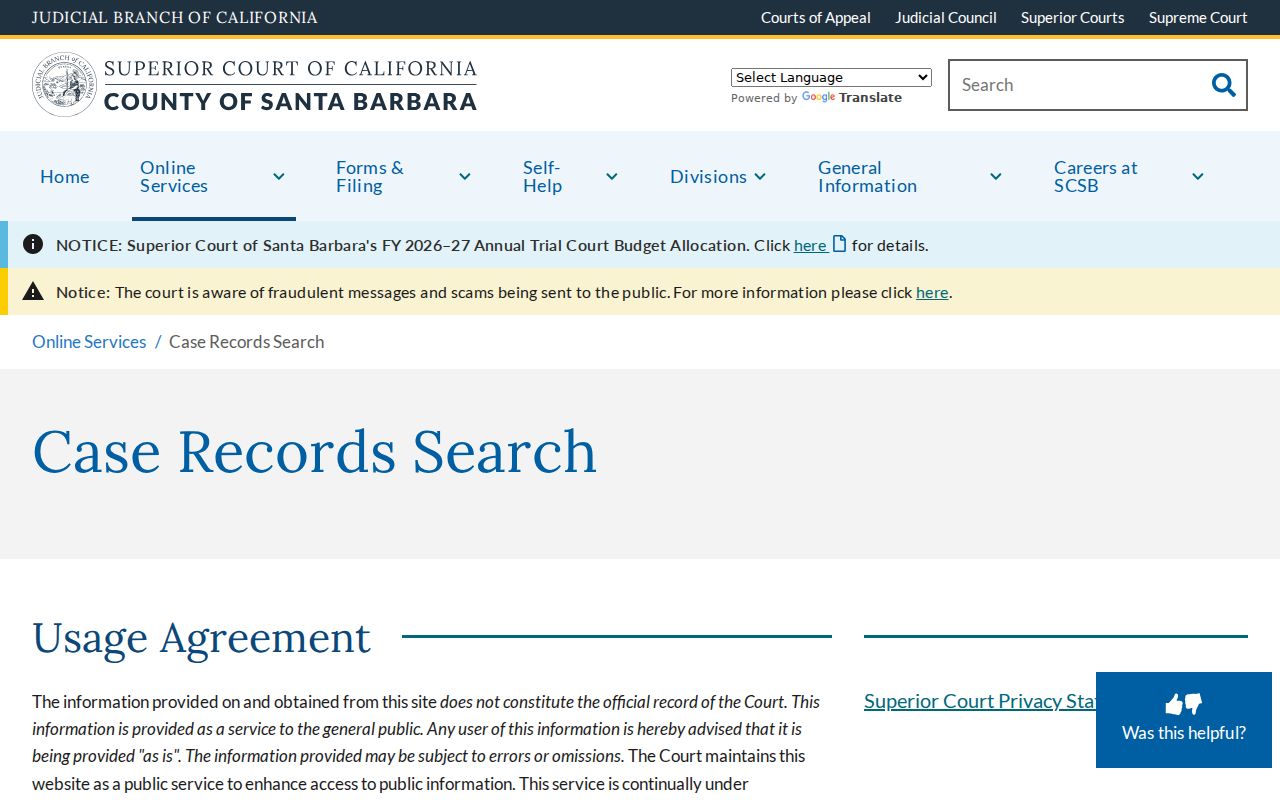1280x800 pixels.
Task: Expand the Divisions menu chevron
Action: pos(760,177)
